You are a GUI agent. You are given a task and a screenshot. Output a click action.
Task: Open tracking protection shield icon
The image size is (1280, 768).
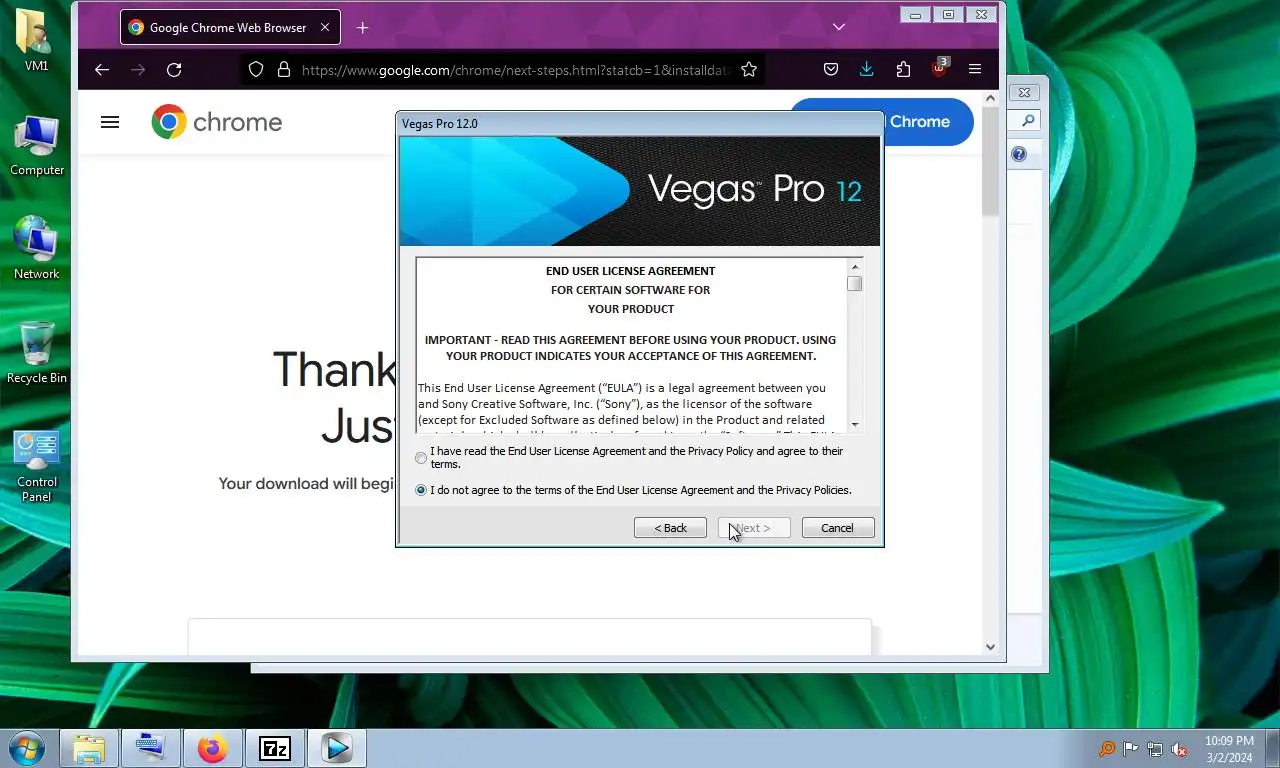[x=256, y=70]
